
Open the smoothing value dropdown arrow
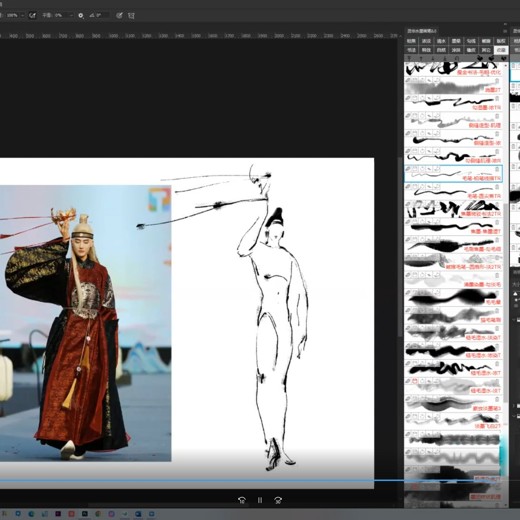pyautogui.click(x=70, y=15)
